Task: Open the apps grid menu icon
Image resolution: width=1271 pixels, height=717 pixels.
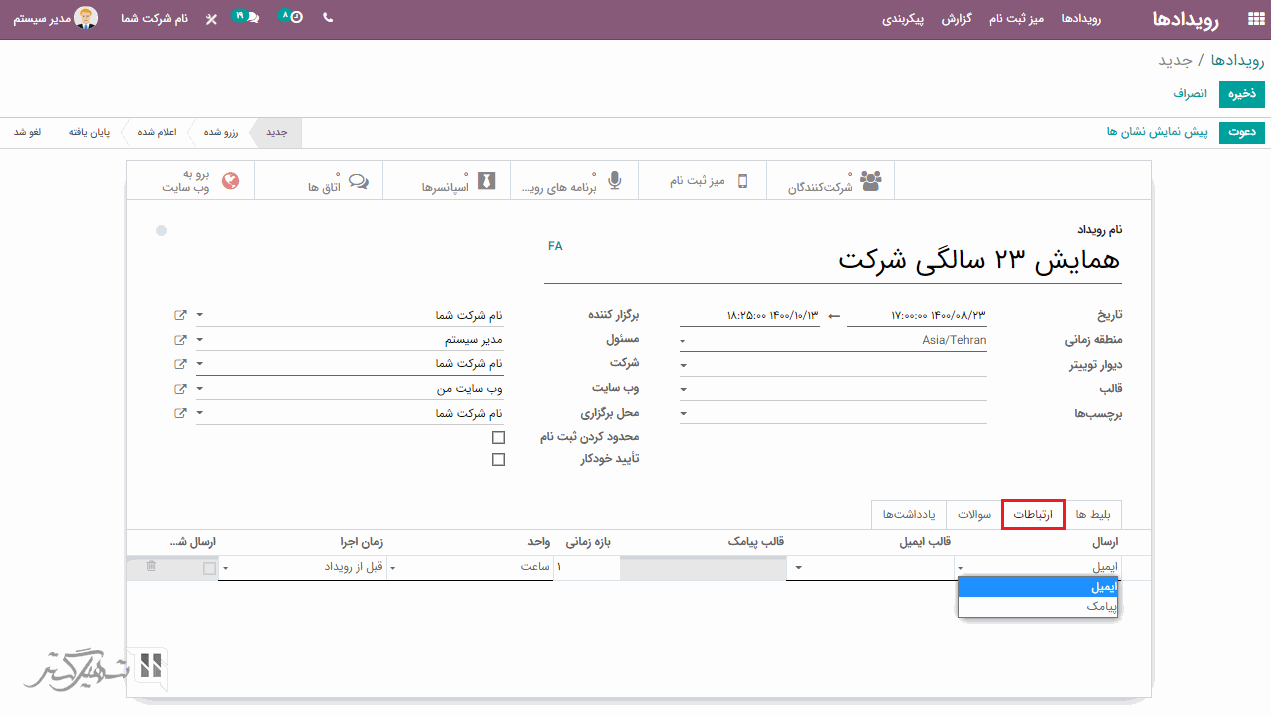Action: pos(1255,19)
